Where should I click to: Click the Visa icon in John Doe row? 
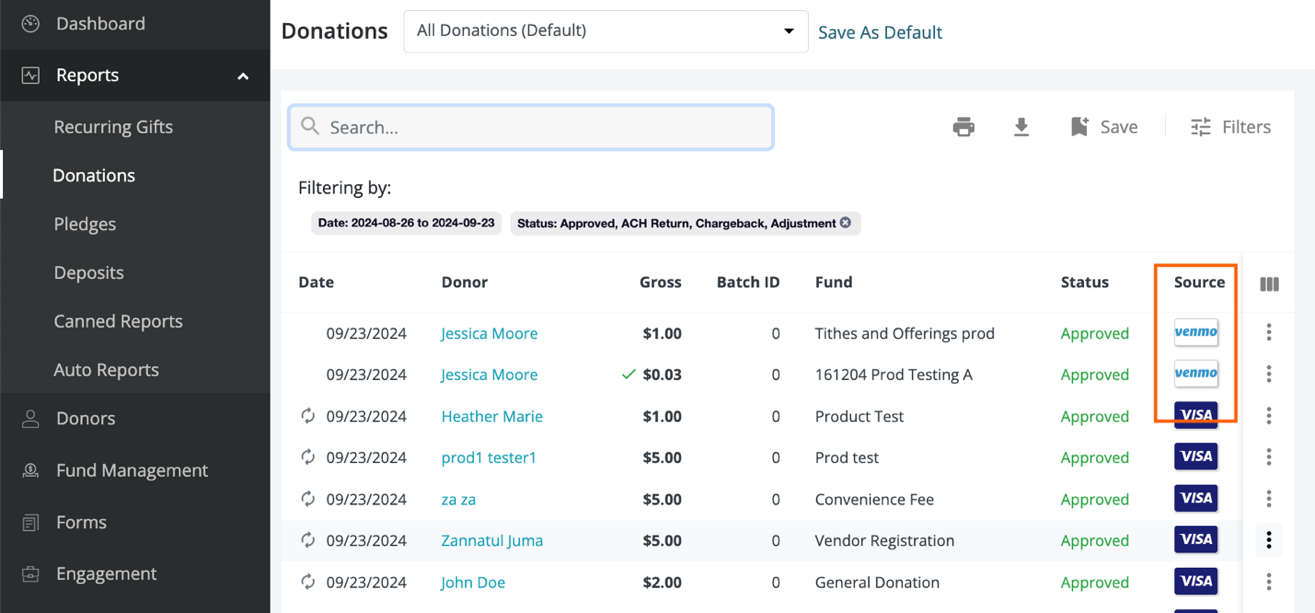click(x=1195, y=581)
